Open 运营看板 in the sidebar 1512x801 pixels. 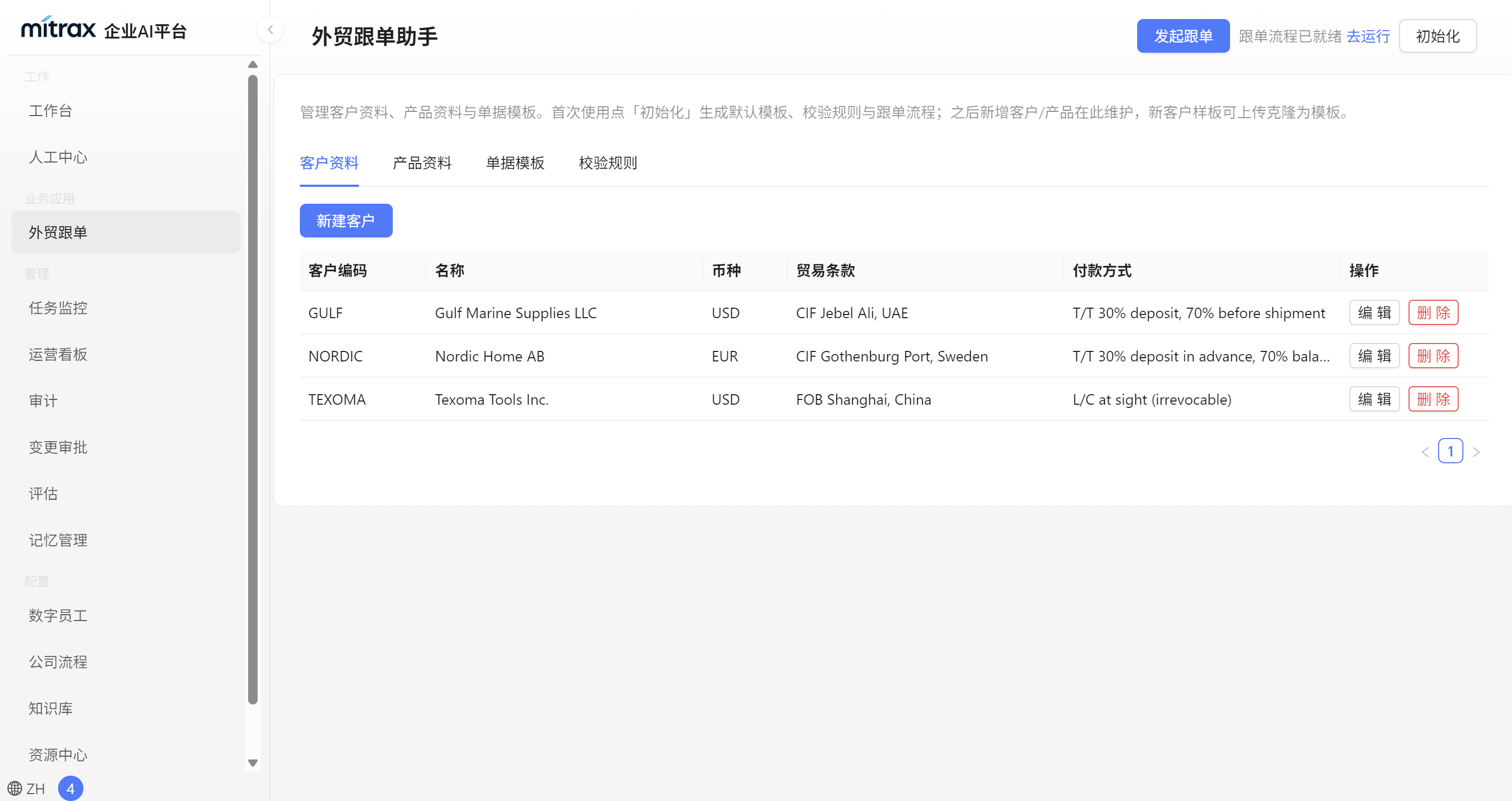point(126,355)
